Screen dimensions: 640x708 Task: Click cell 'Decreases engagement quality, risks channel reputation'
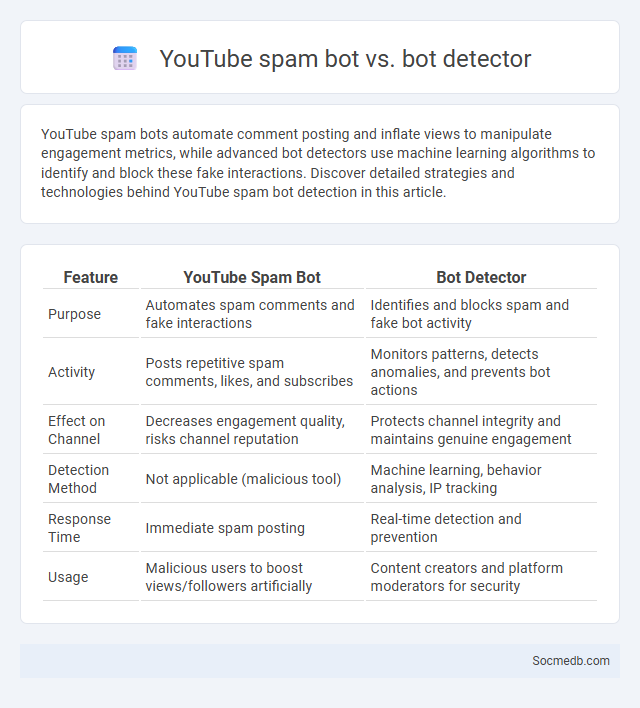245,430
